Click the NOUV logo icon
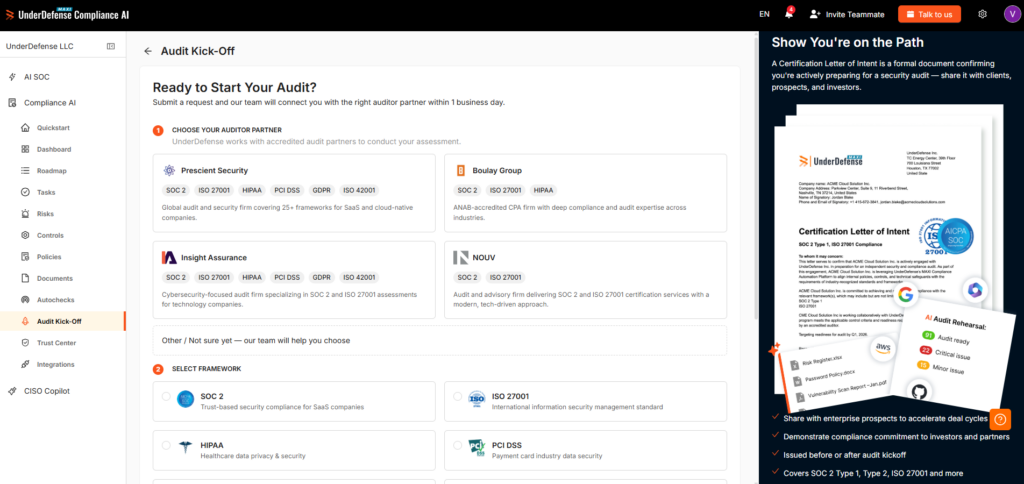Screen dimensions: 1024x484 pyautogui.click(x=460, y=257)
